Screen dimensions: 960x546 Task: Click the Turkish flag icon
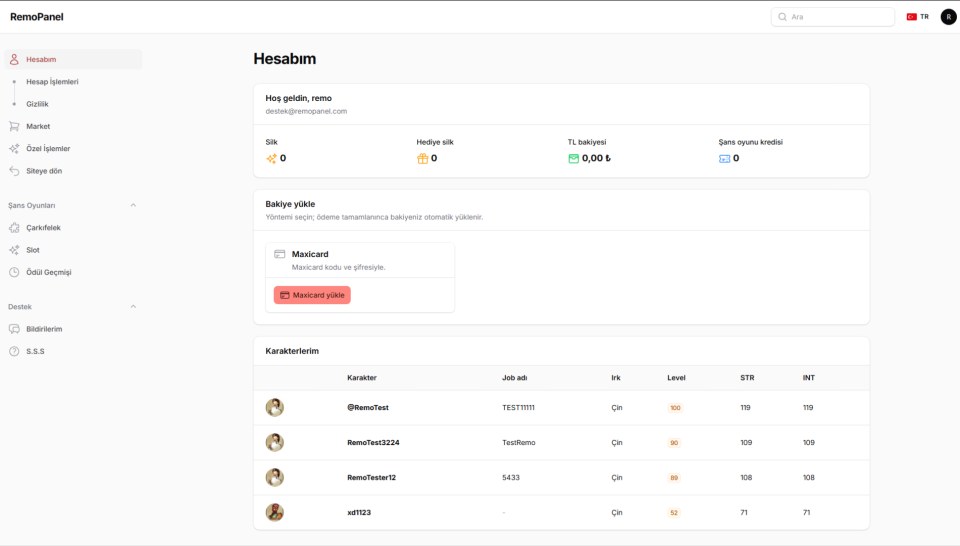coord(912,17)
